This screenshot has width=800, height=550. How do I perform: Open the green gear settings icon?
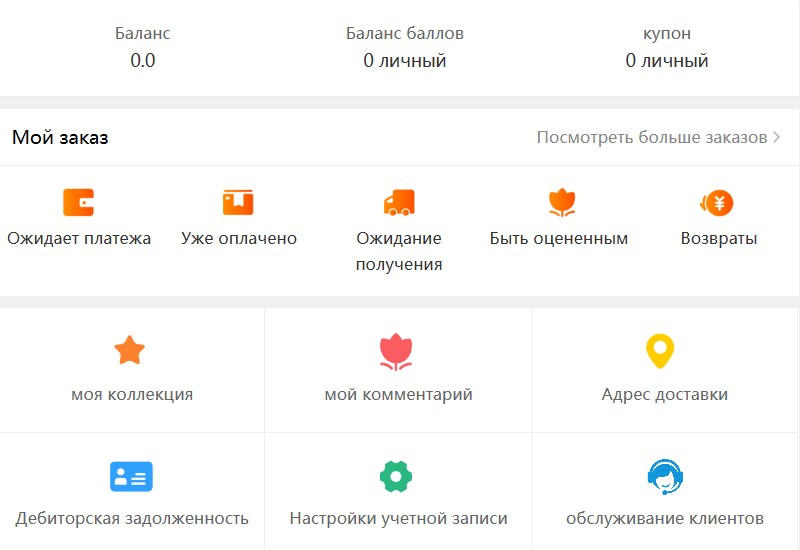coord(396,477)
